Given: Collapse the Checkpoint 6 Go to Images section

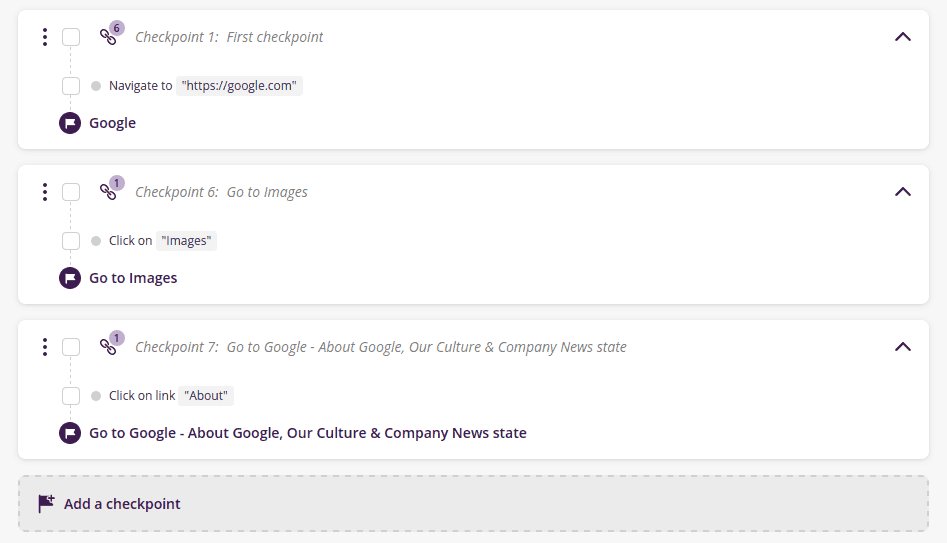Looking at the screenshot, I should pyautogui.click(x=902, y=192).
